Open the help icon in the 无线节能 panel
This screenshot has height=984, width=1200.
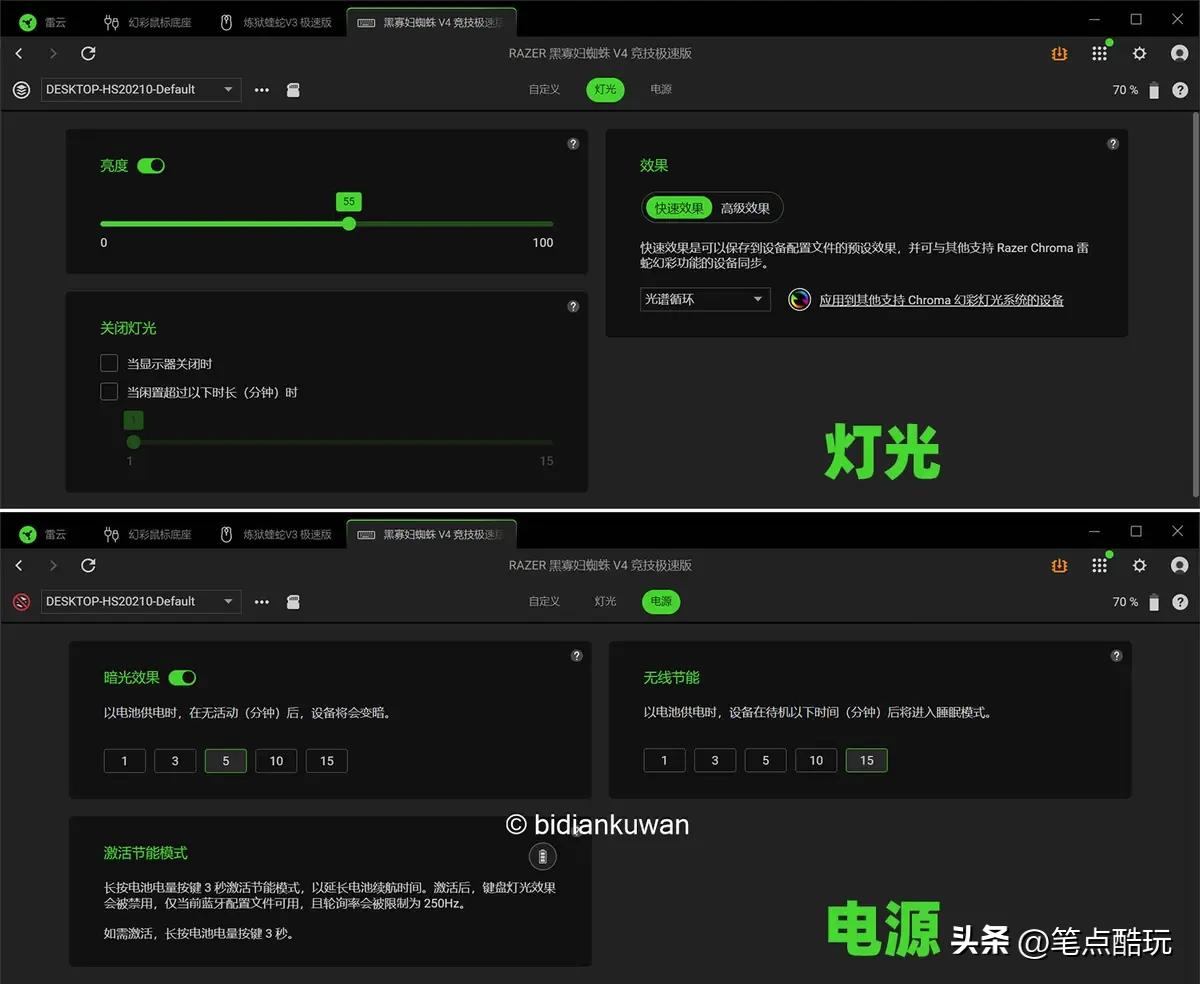[x=1116, y=656]
